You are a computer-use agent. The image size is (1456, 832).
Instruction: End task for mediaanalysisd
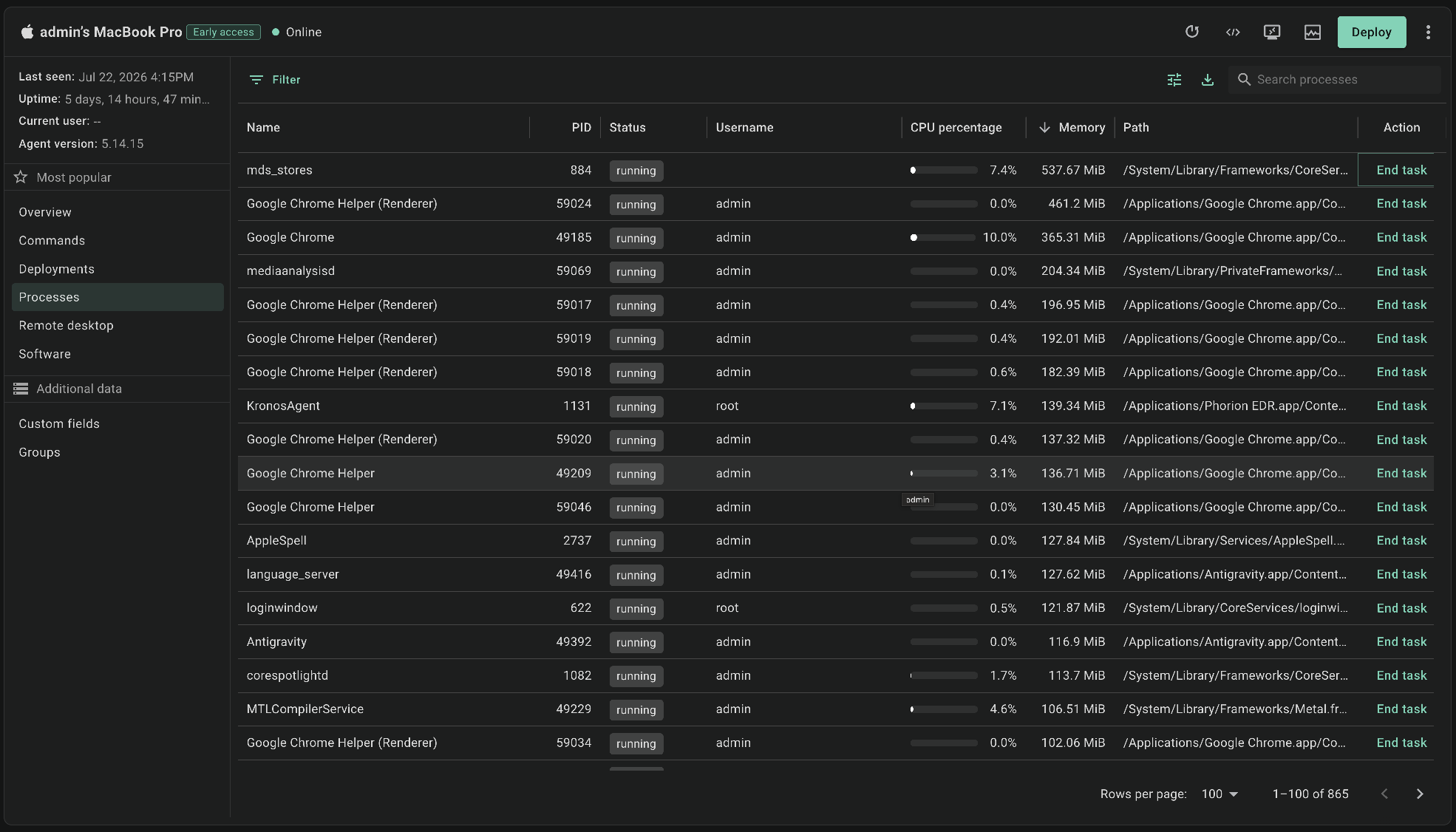click(x=1401, y=271)
